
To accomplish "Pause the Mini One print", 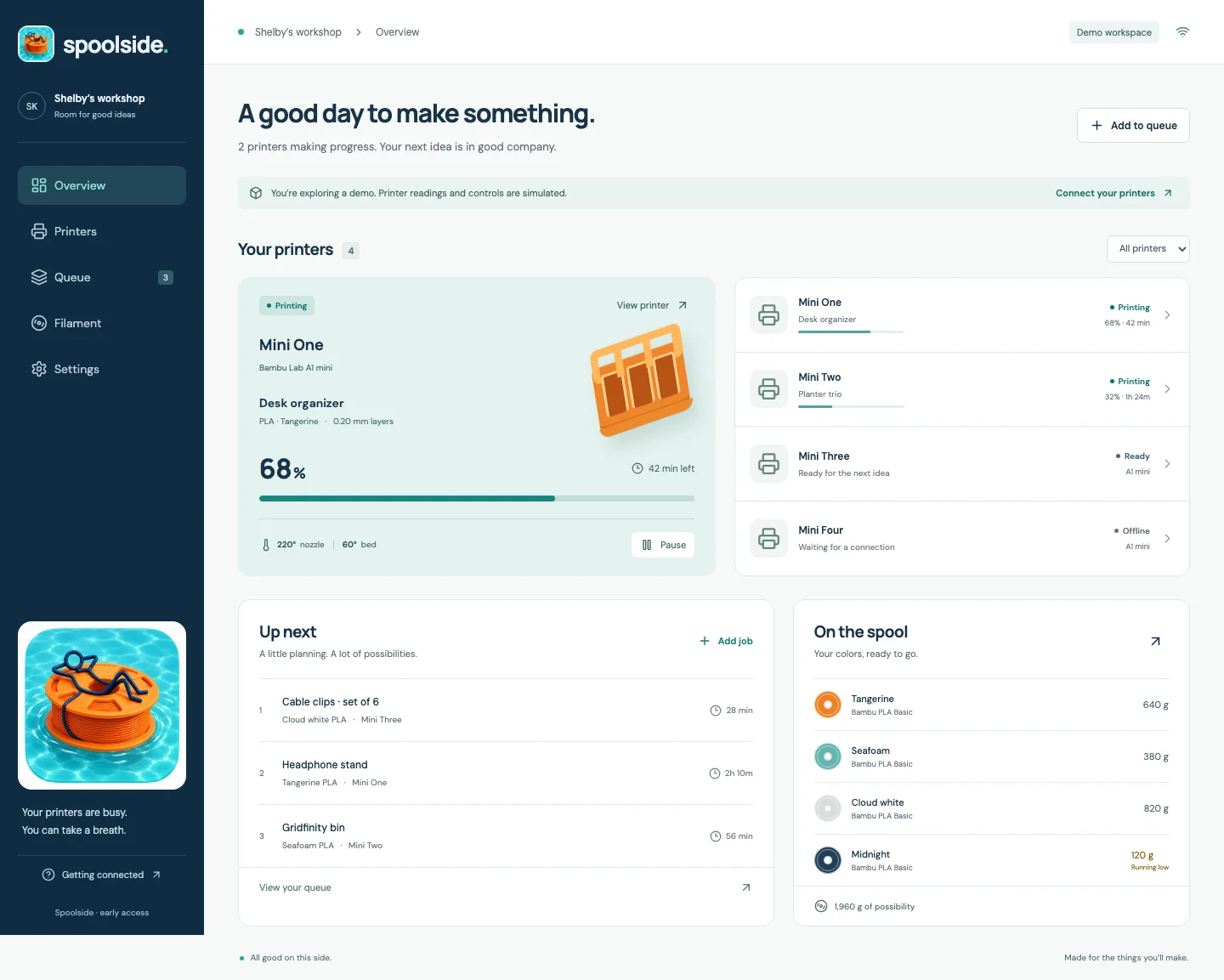I will tap(663, 545).
